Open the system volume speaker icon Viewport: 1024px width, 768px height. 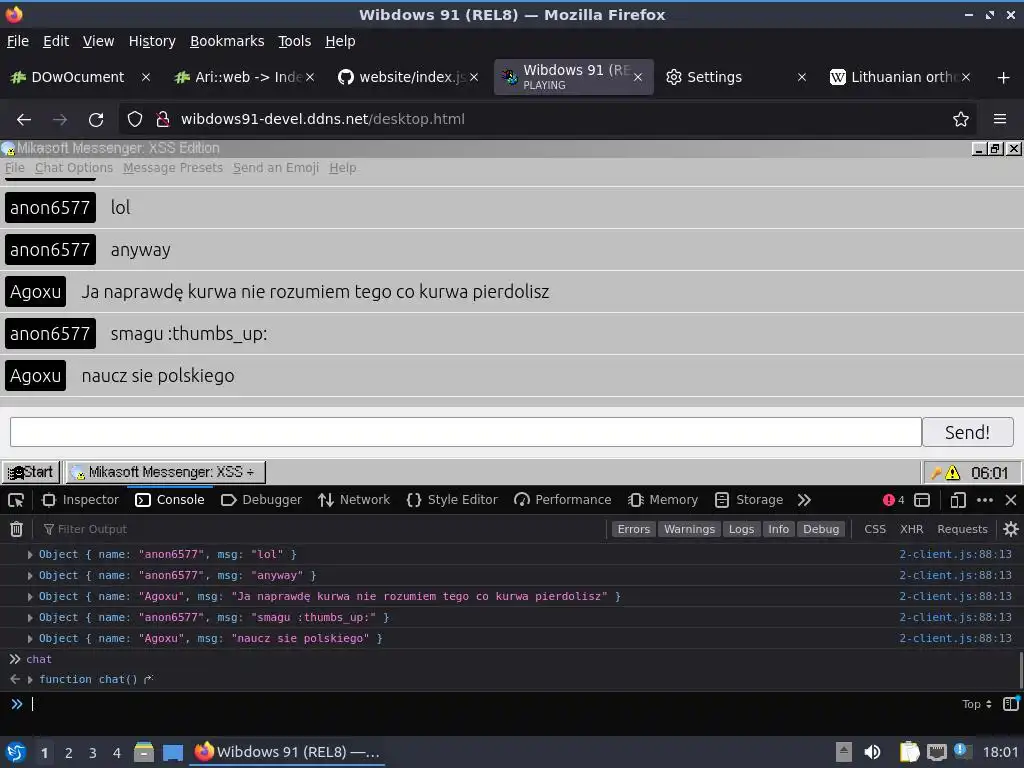click(872, 752)
